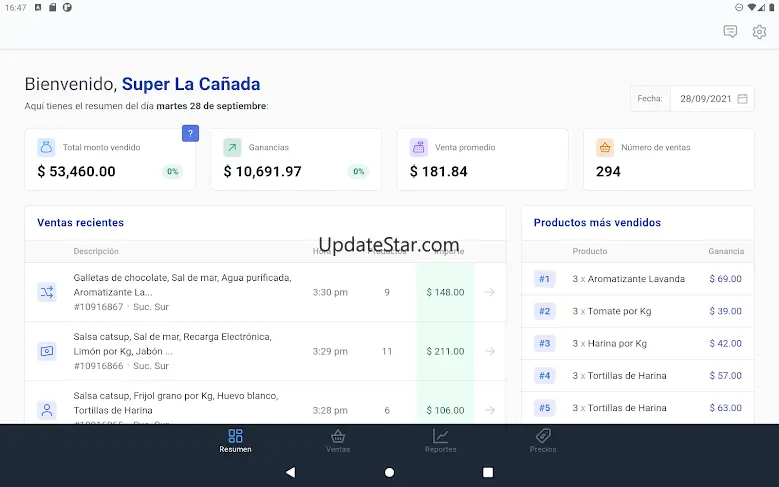Click the 3:29 pm time cell

pos(330,351)
